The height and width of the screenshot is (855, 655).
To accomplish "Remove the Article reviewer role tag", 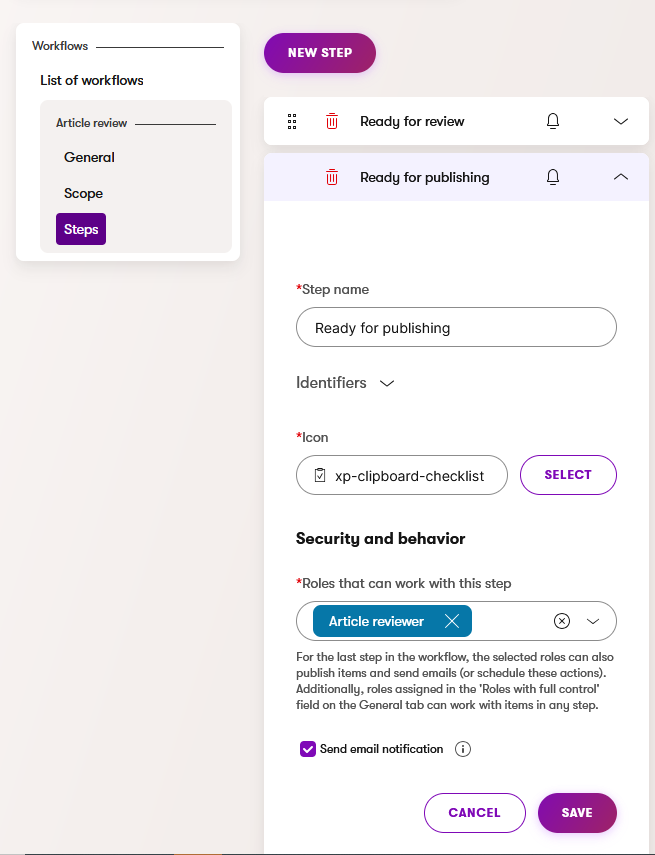I will 451,622.
